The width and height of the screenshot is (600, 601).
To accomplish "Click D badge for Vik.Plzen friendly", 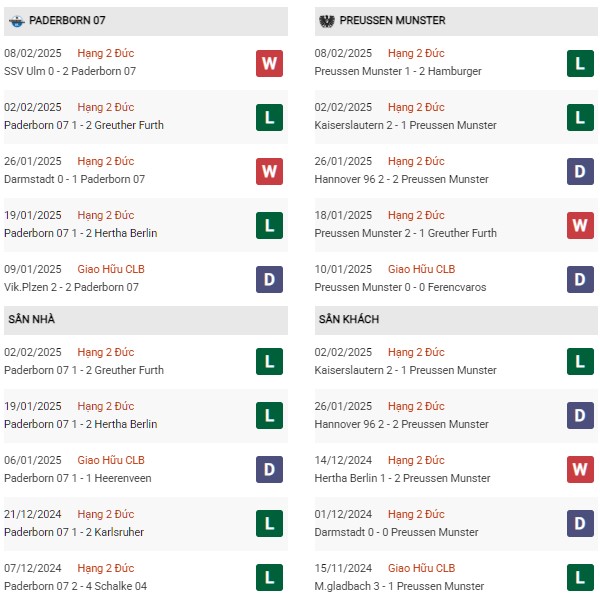I will [x=270, y=279].
